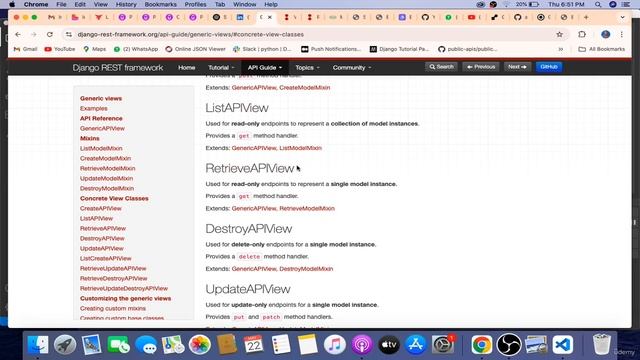Open the Chrome File menu
640x360 pixels.
[x=61, y=4]
